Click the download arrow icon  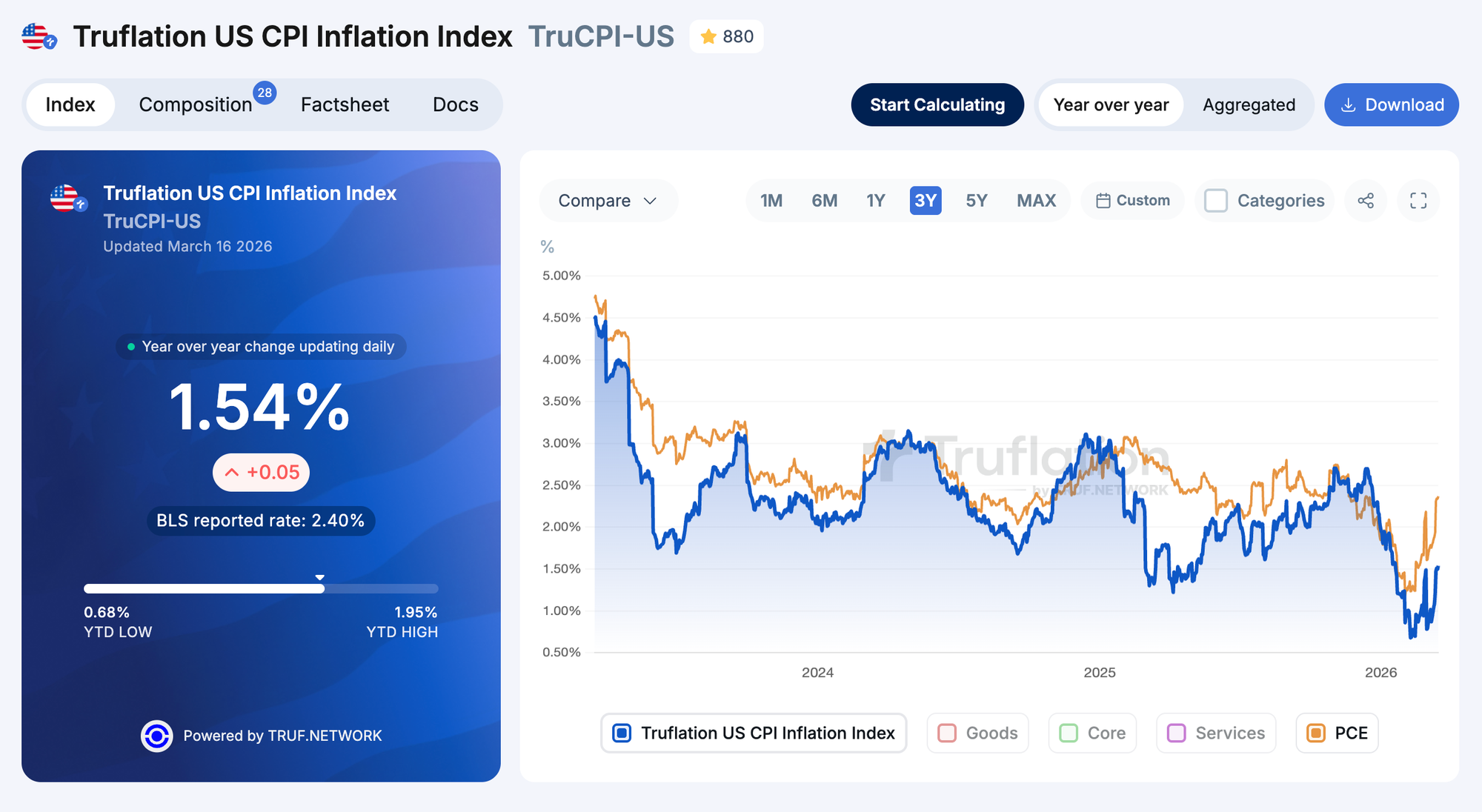[1349, 105]
